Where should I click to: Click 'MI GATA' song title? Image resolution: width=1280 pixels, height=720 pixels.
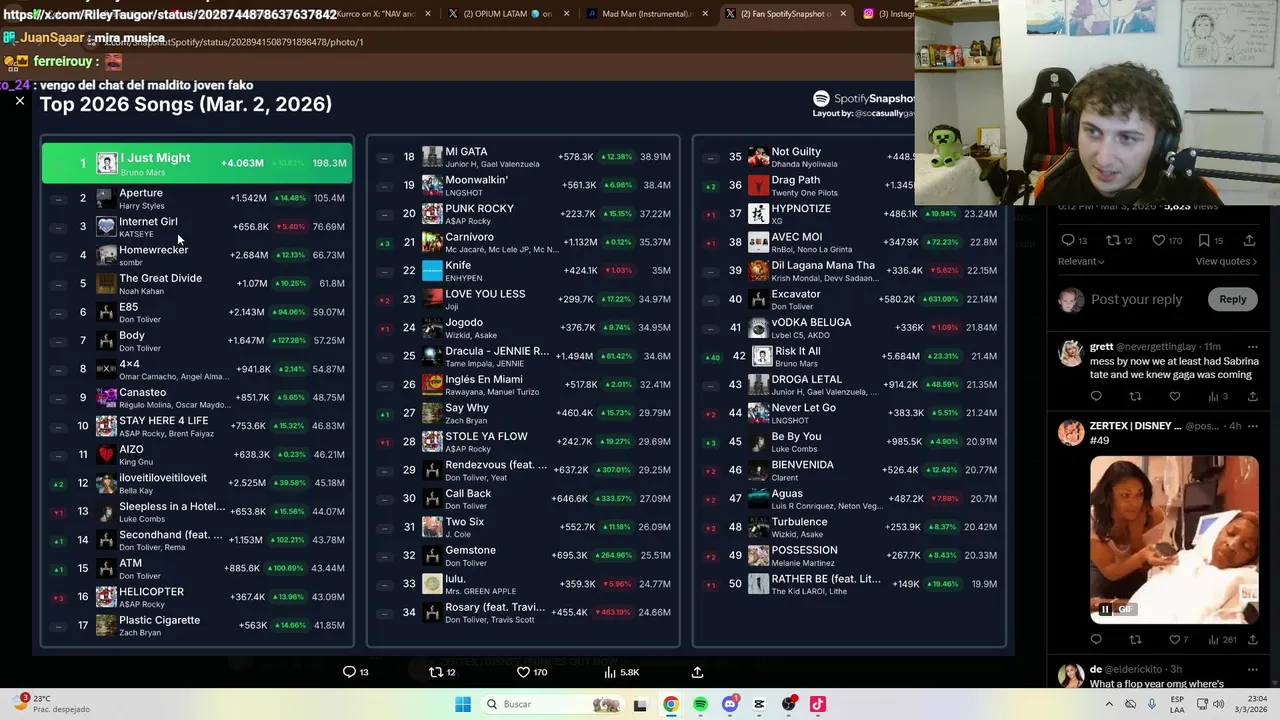click(x=466, y=152)
